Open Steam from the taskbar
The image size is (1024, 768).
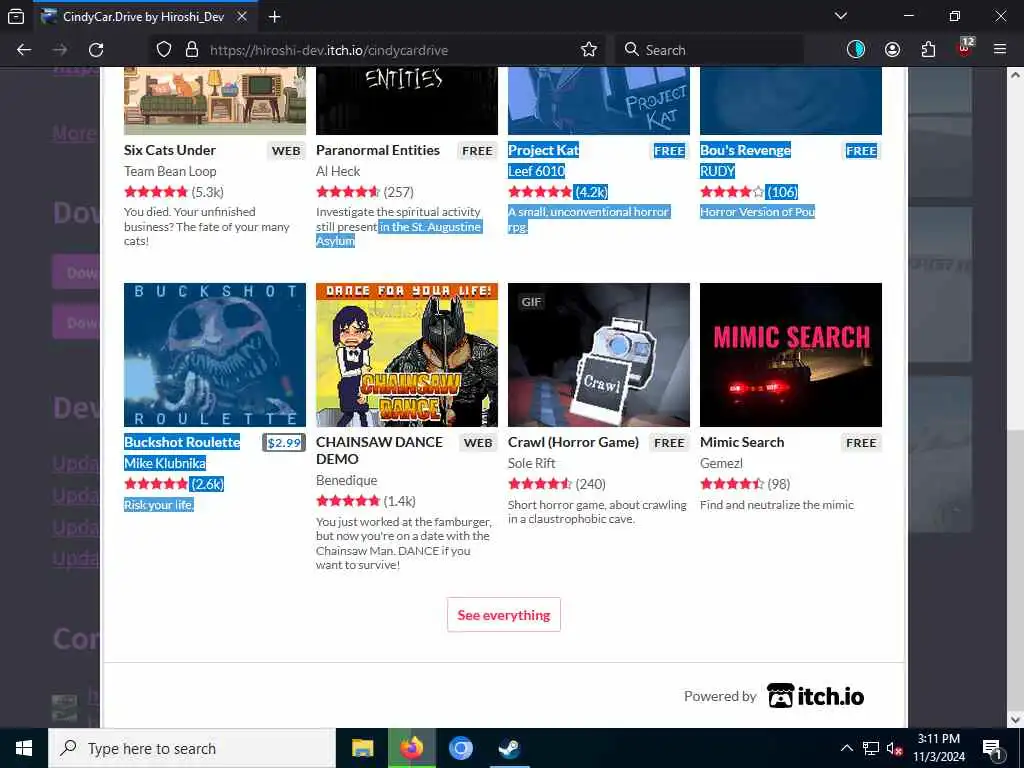tap(509, 748)
